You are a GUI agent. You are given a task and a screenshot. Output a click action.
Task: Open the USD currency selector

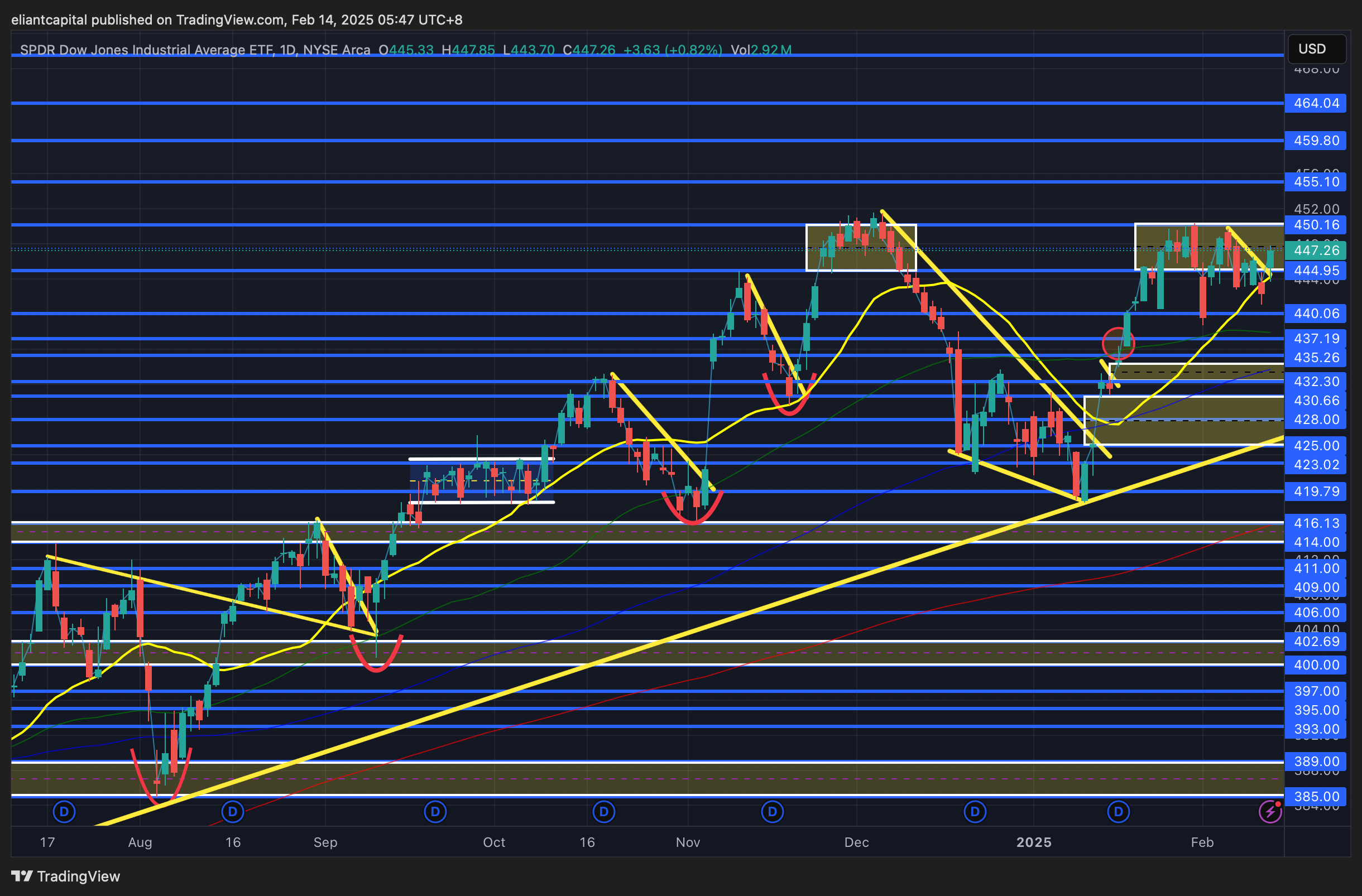1316,49
